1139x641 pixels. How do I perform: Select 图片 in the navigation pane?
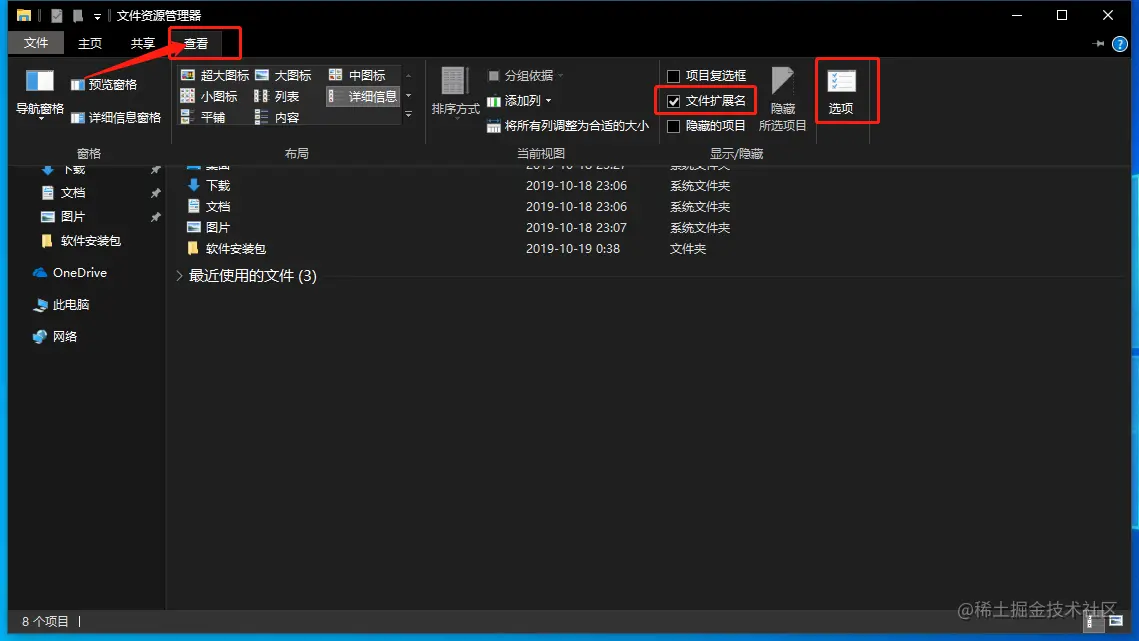(x=73, y=217)
